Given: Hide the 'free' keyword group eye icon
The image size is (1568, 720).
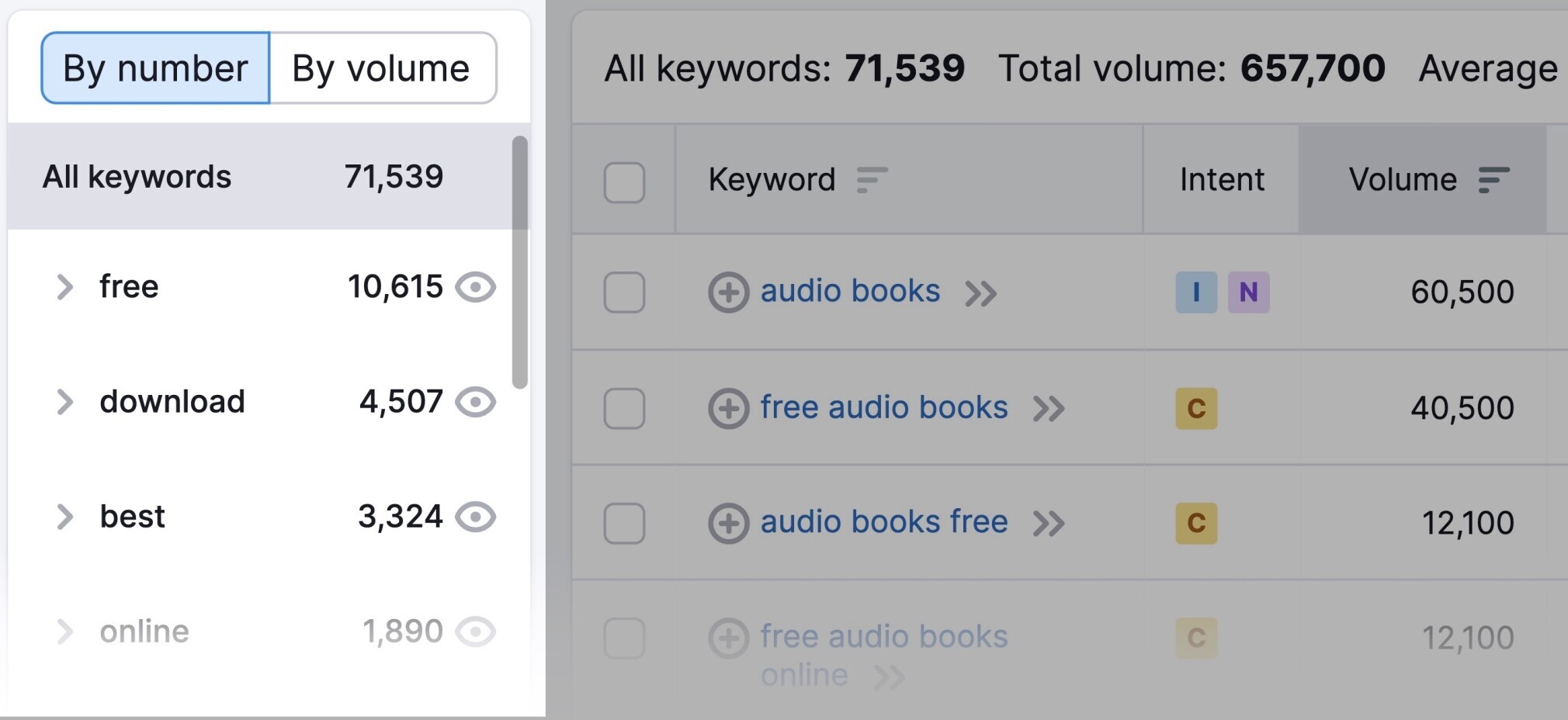Looking at the screenshot, I should [475, 287].
